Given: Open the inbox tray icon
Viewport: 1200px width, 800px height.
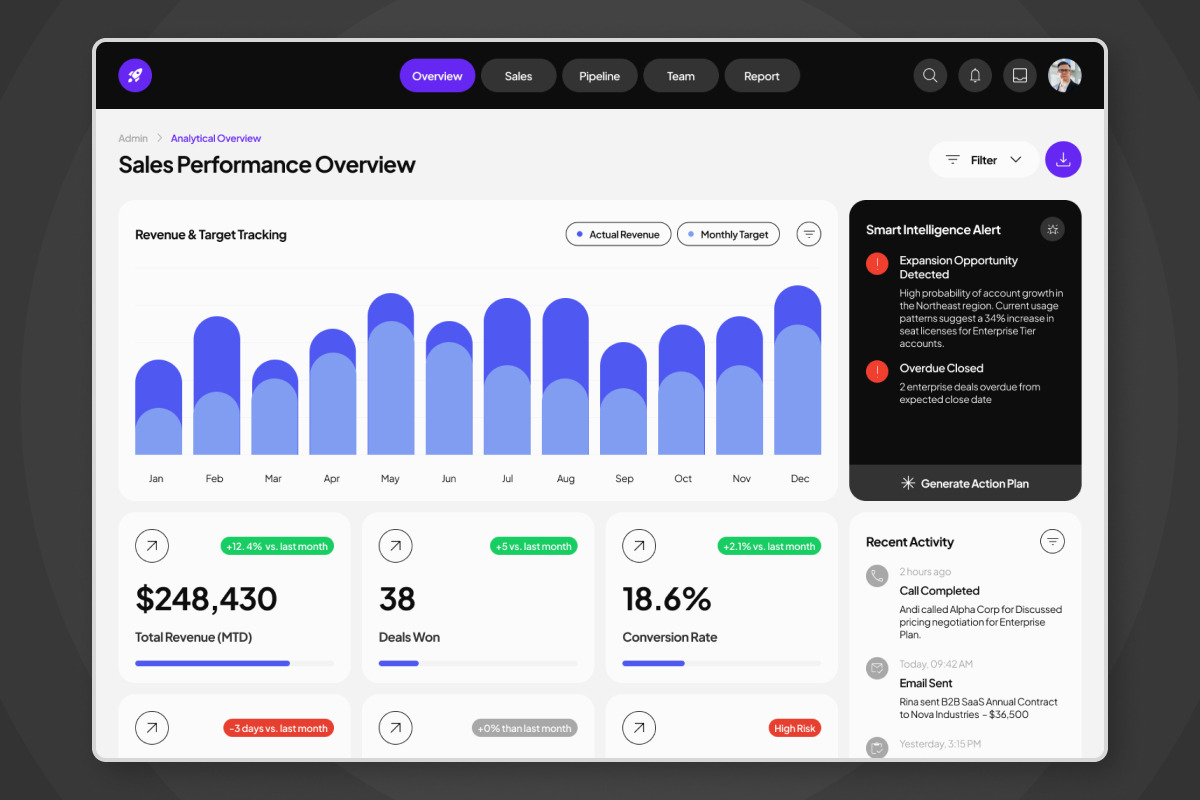Looking at the screenshot, I should (1020, 75).
